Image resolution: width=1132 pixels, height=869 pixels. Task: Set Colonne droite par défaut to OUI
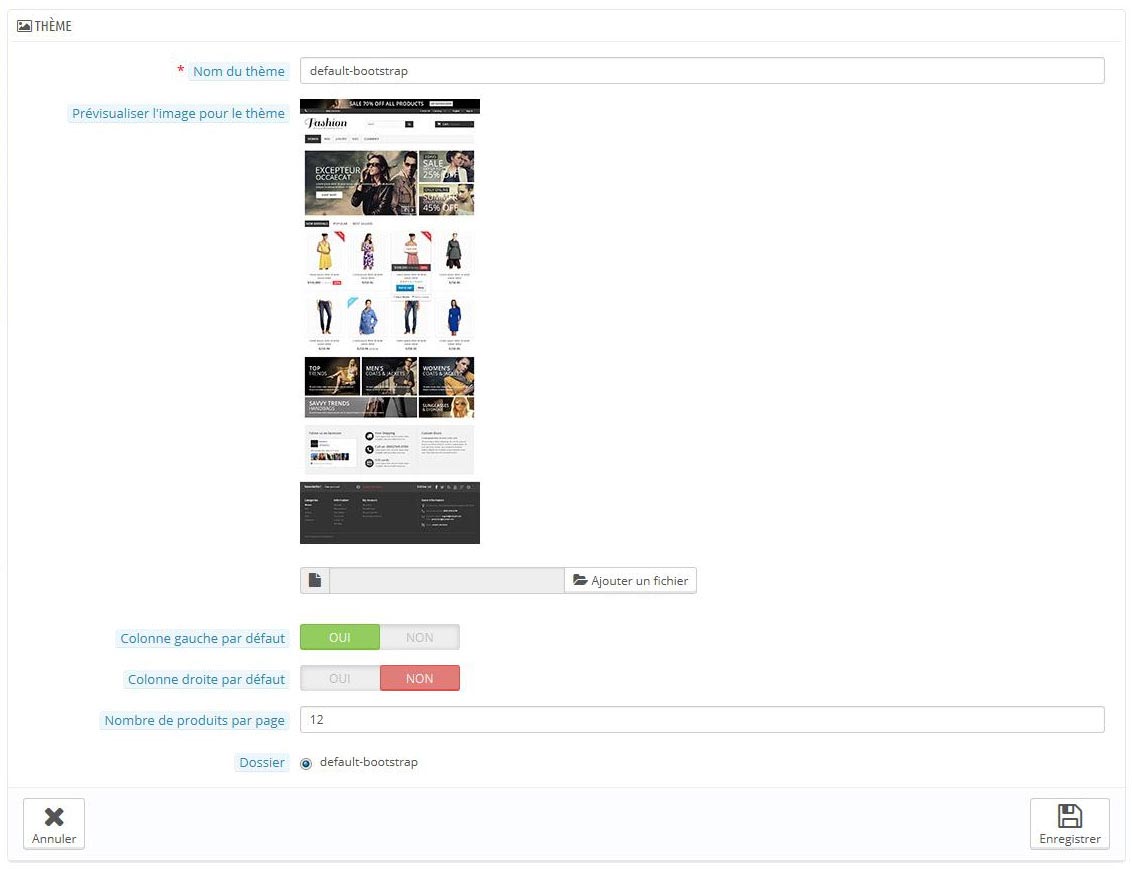(340, 678)
